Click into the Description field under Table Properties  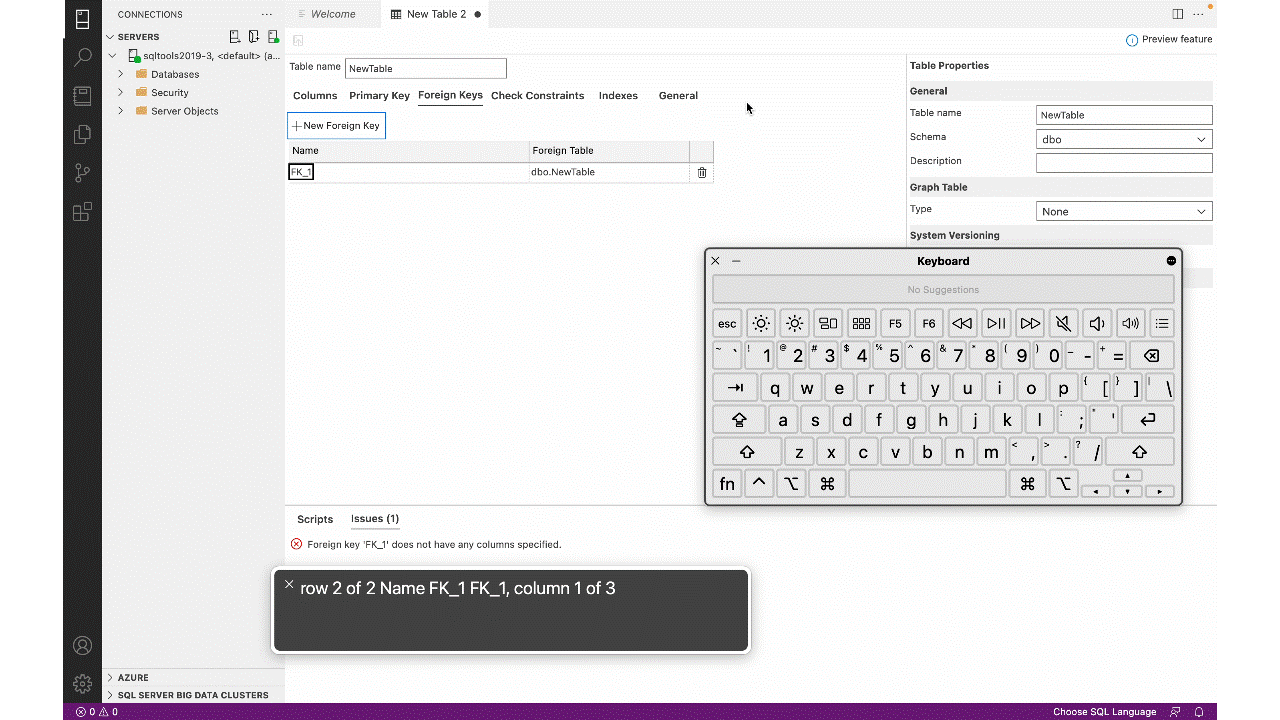tap(1123, 162)
